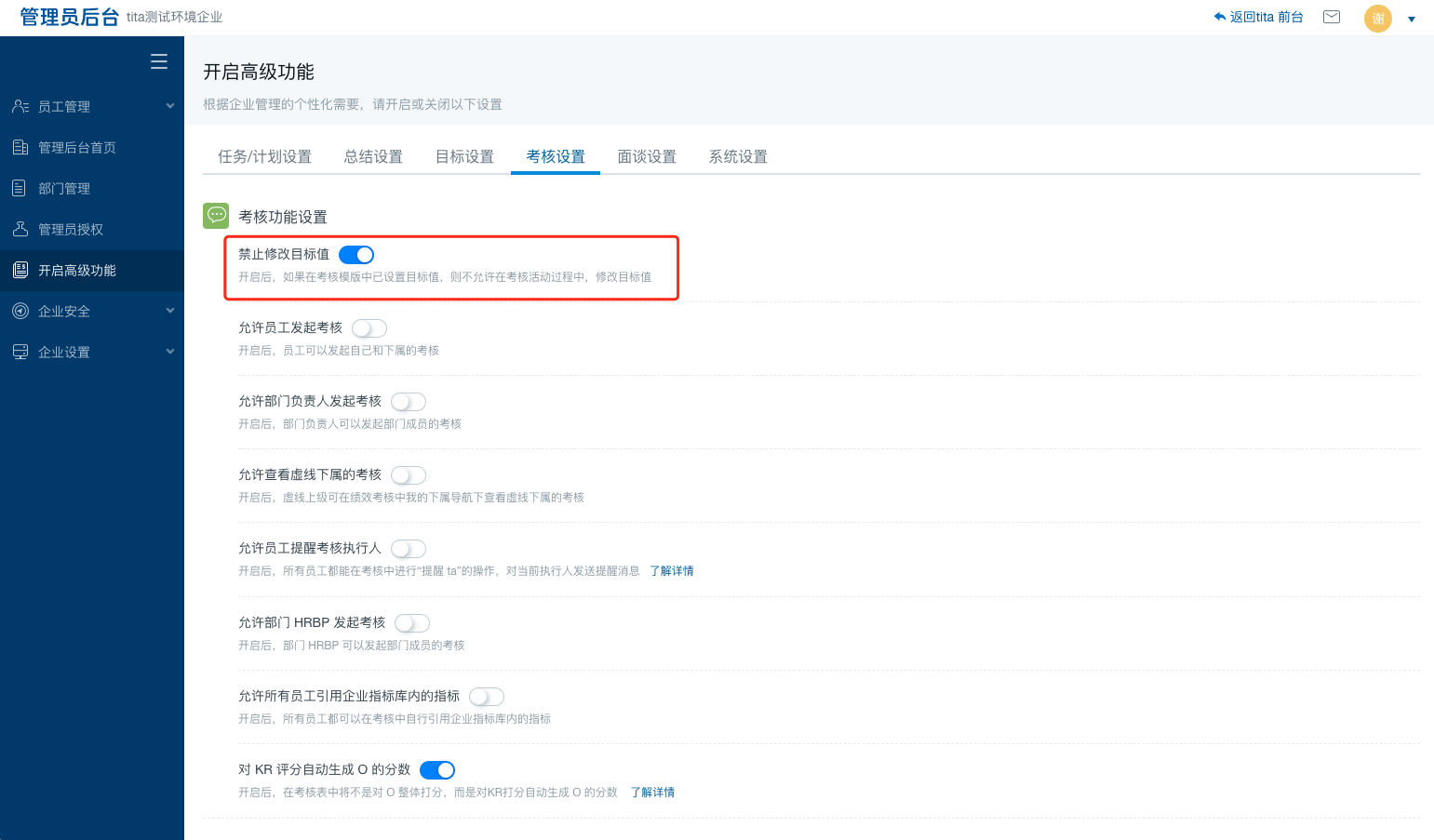Switch to 目标设置 tab
This screenshot has height=840, width=1434.
pyautogui.click(x=464, y=156)
